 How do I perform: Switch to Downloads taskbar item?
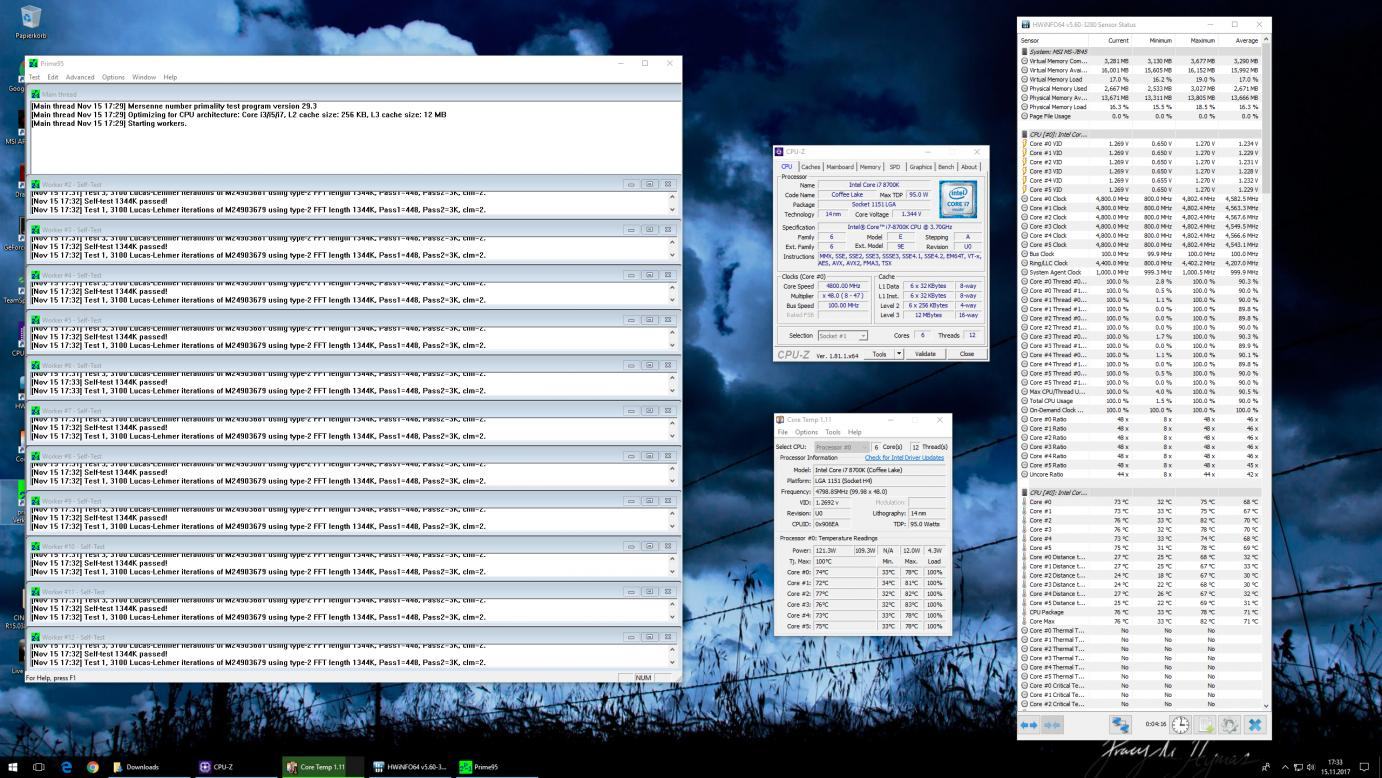tap(136, 767)
